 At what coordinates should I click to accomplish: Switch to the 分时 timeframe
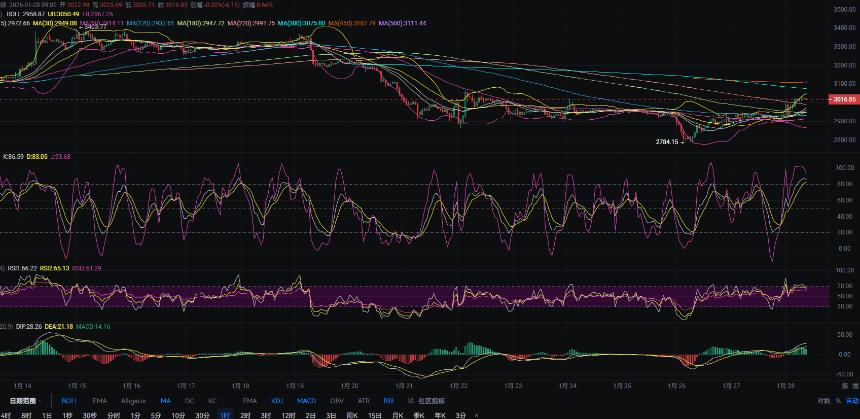(113, 415)
